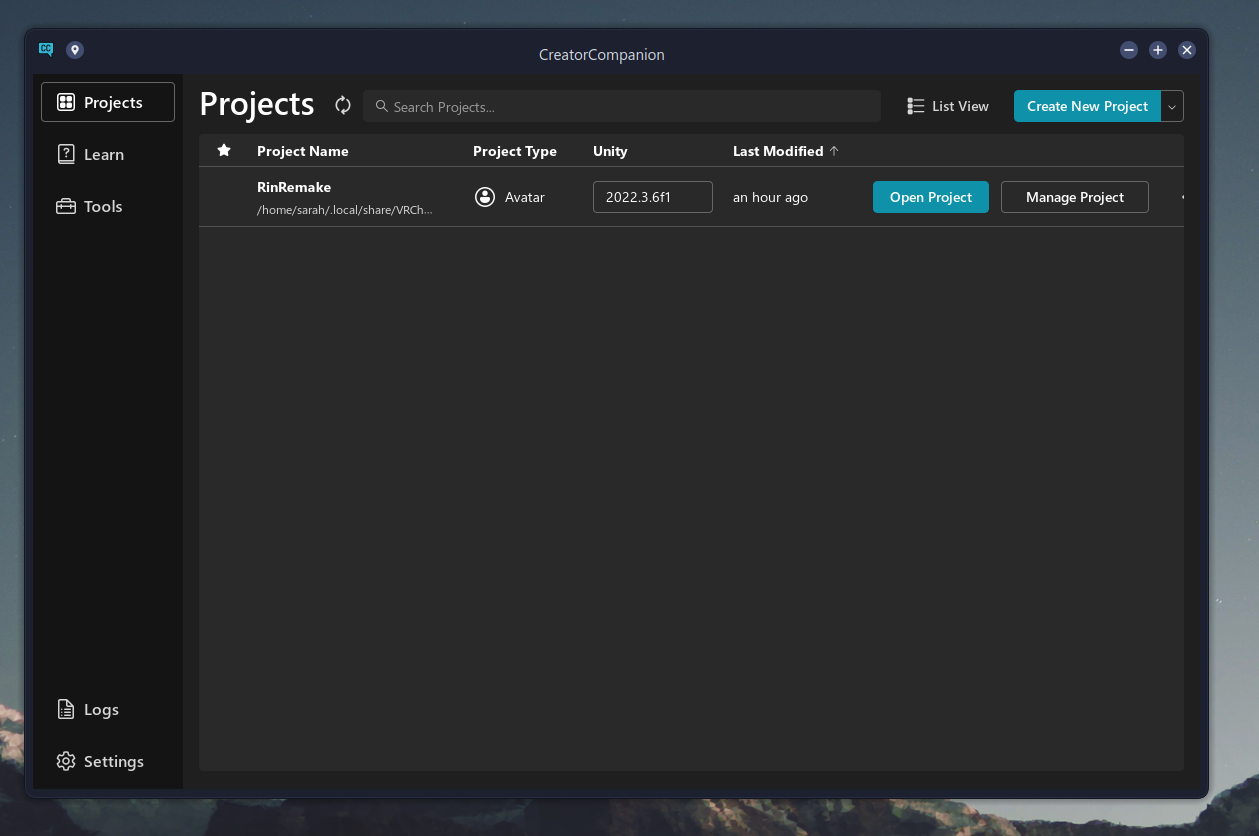Open the Unity version 2022.3.6f1 selector
Screen dimensions: 1259x836
(653, 197)
